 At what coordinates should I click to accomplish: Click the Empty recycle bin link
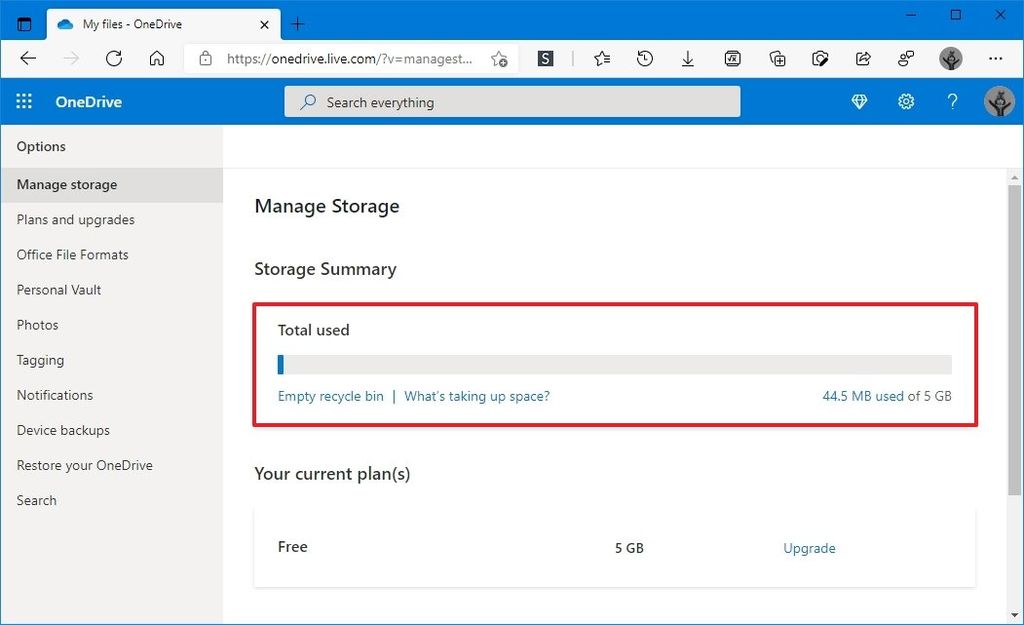[330, 396]
